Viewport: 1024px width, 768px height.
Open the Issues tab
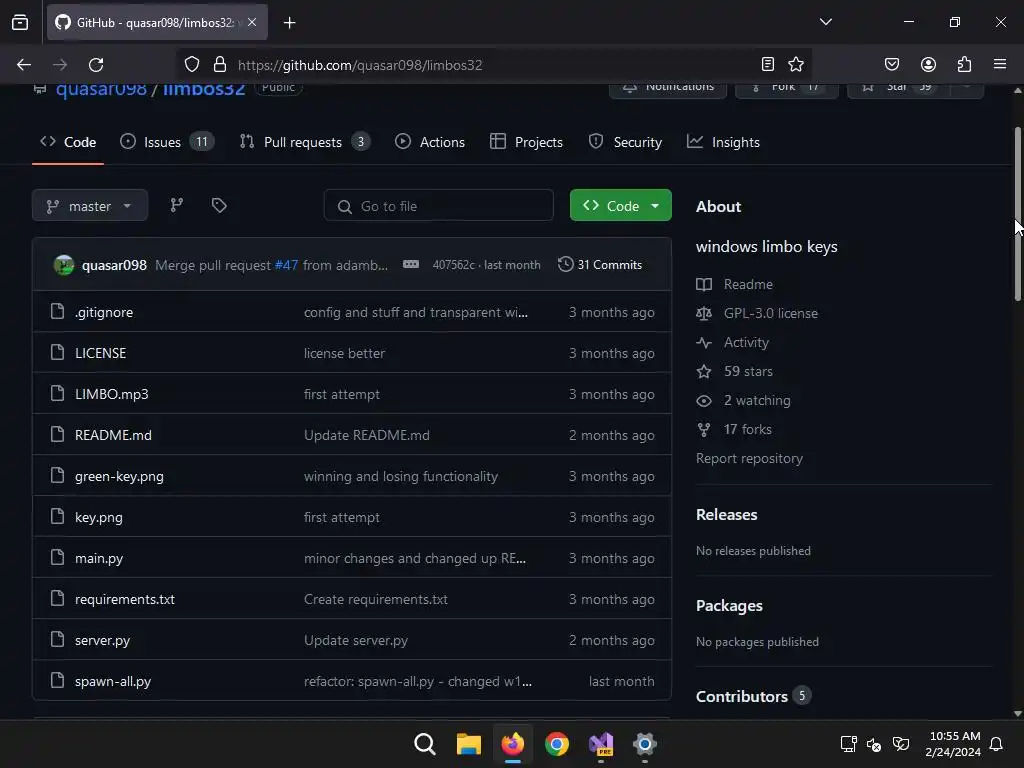coord(167,142)
